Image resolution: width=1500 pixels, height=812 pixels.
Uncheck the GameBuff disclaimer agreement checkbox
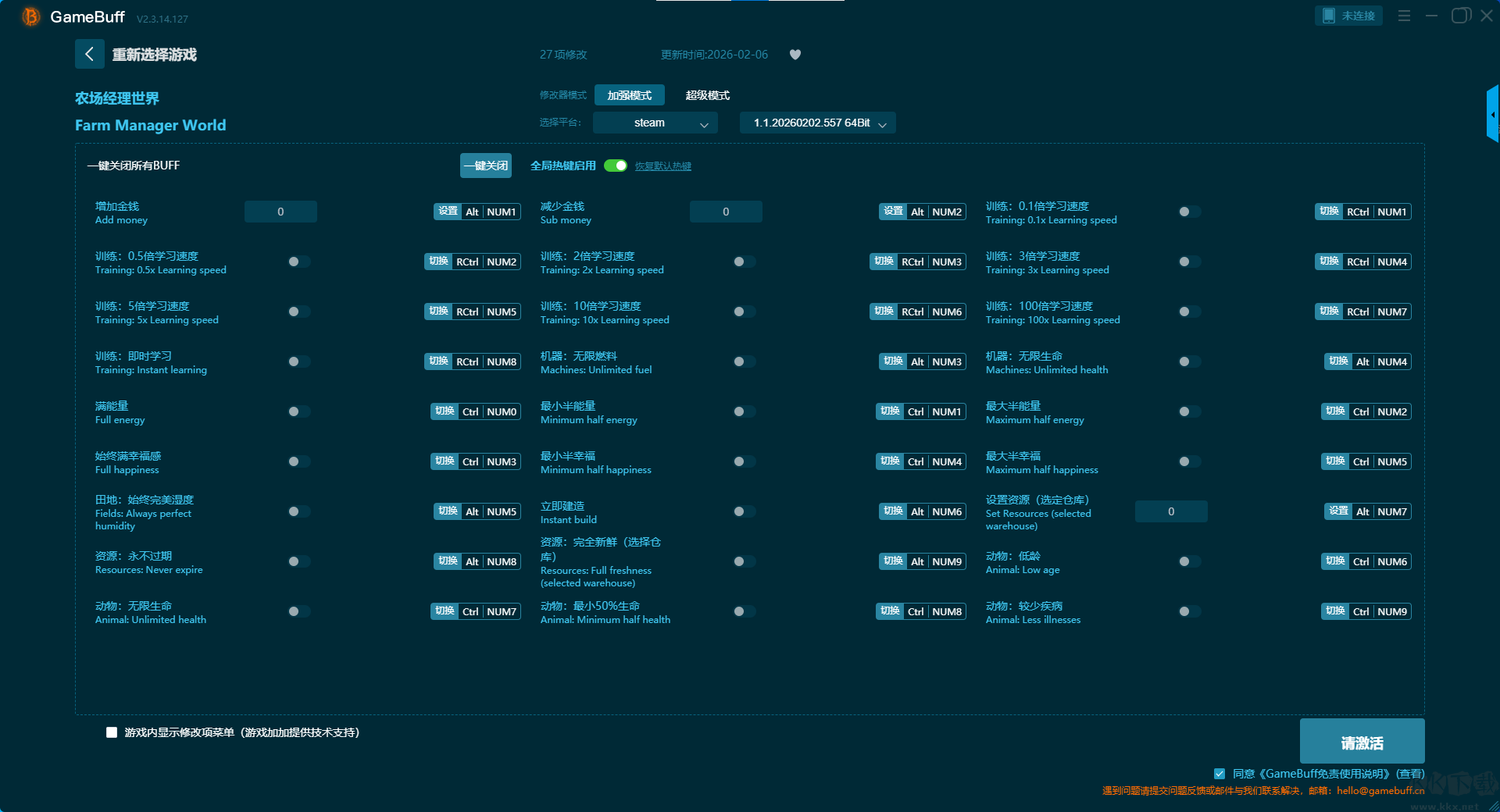pos(1220,774)
